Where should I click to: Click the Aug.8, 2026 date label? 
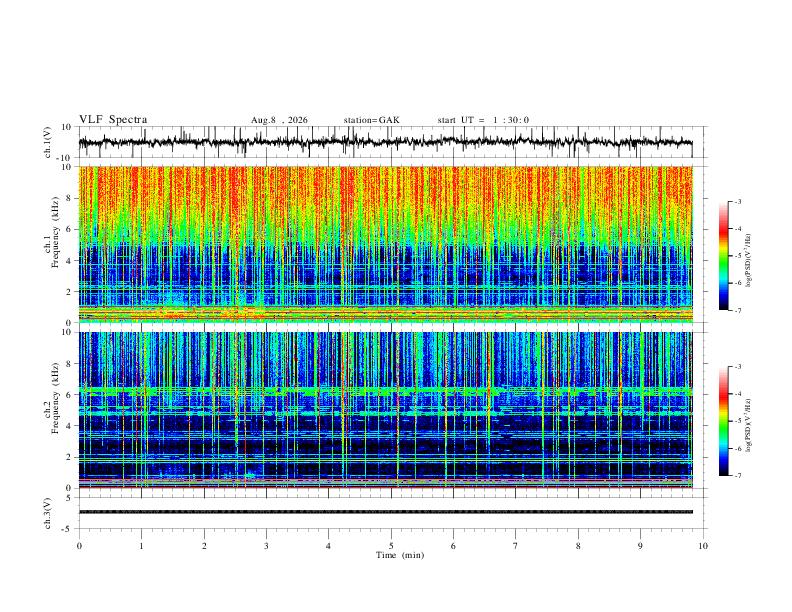pos(279,120)
